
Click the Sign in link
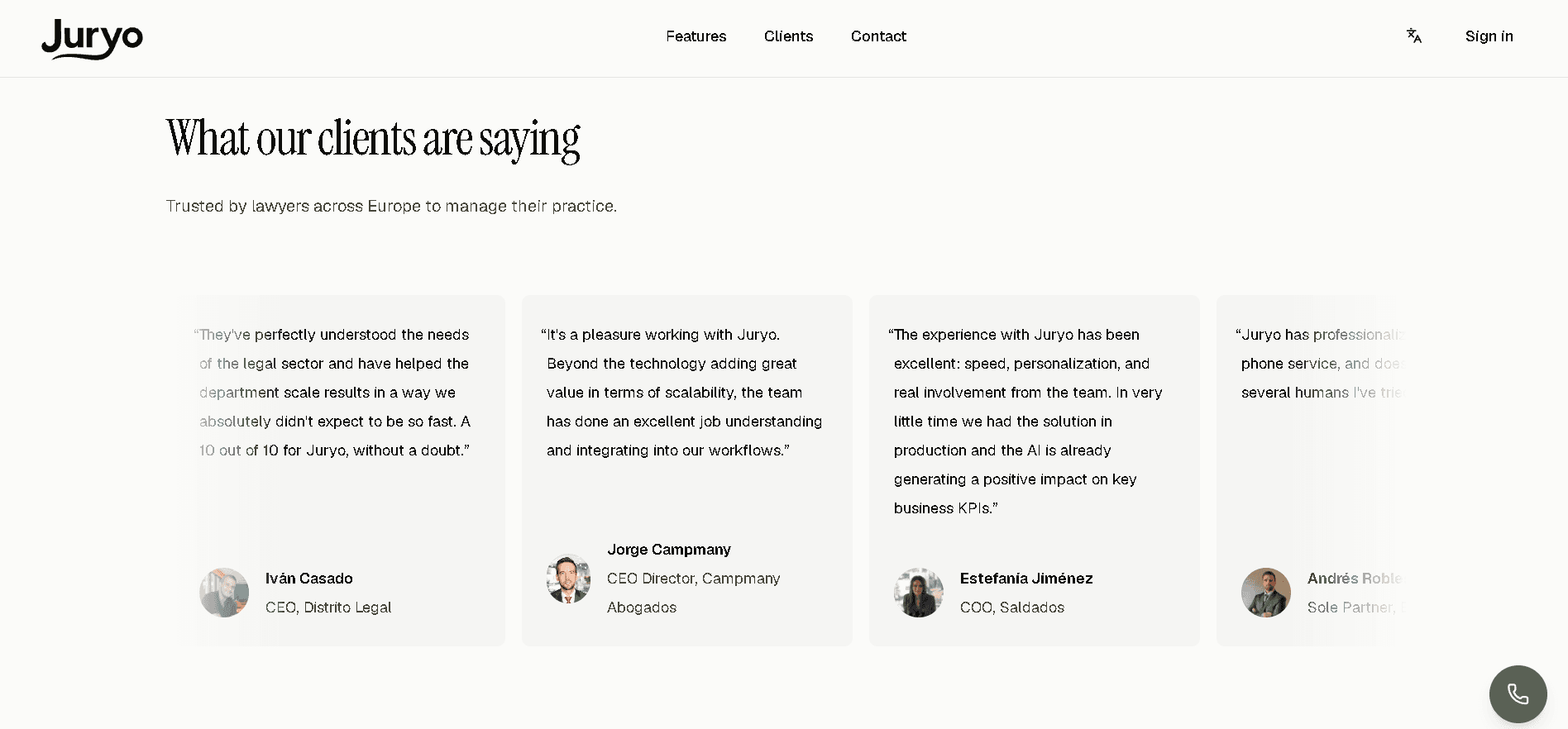pos(1489,36)
